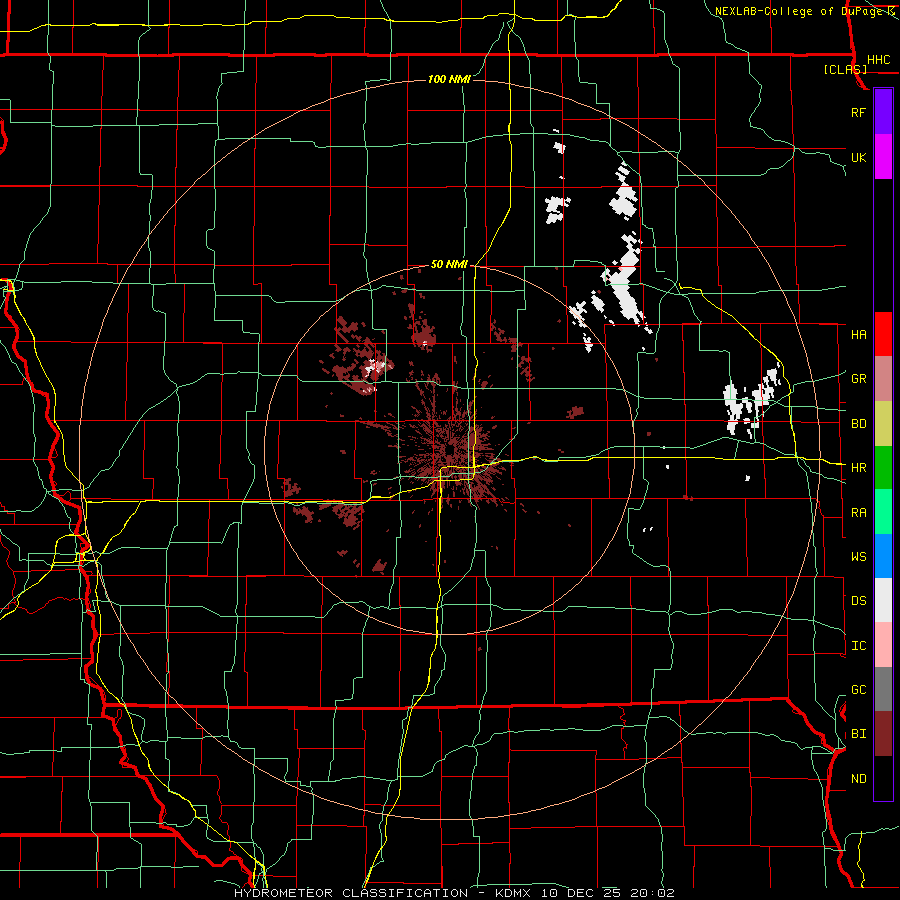Click the BD yellow legend color block
The width and height of the screenshot is (900, 900).
tap(883, 424)
